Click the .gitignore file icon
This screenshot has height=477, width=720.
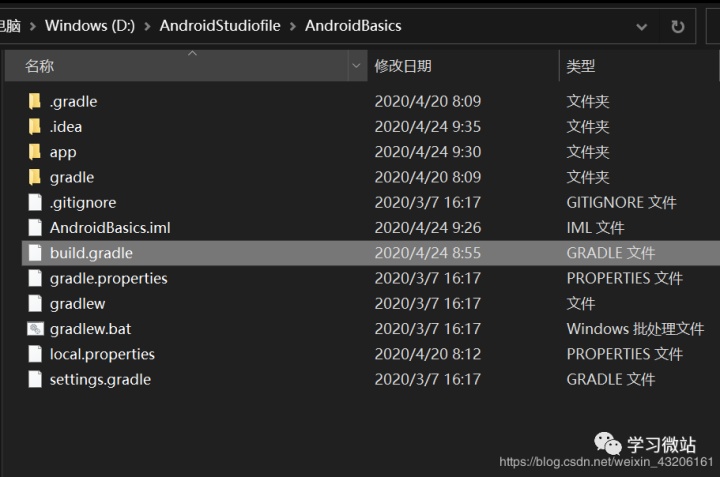click(x=35, y=202)
